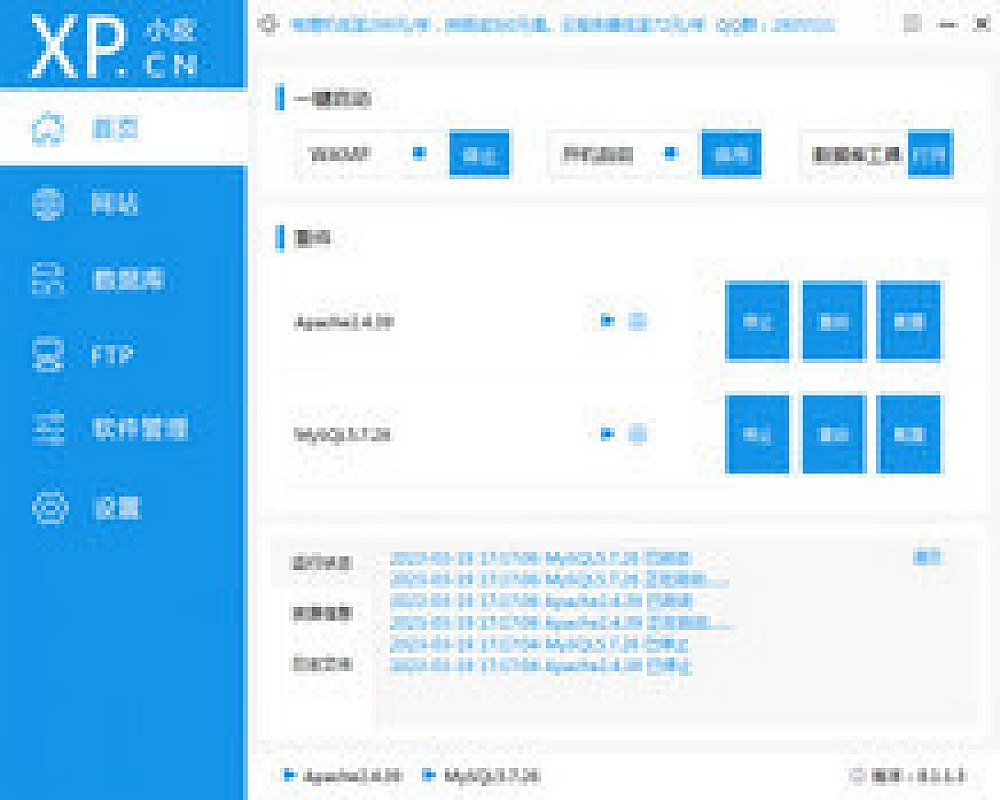Click the Apache2.4.39 running status indicator
This screenshot has width=1000, height=800.
pos(606,321)
